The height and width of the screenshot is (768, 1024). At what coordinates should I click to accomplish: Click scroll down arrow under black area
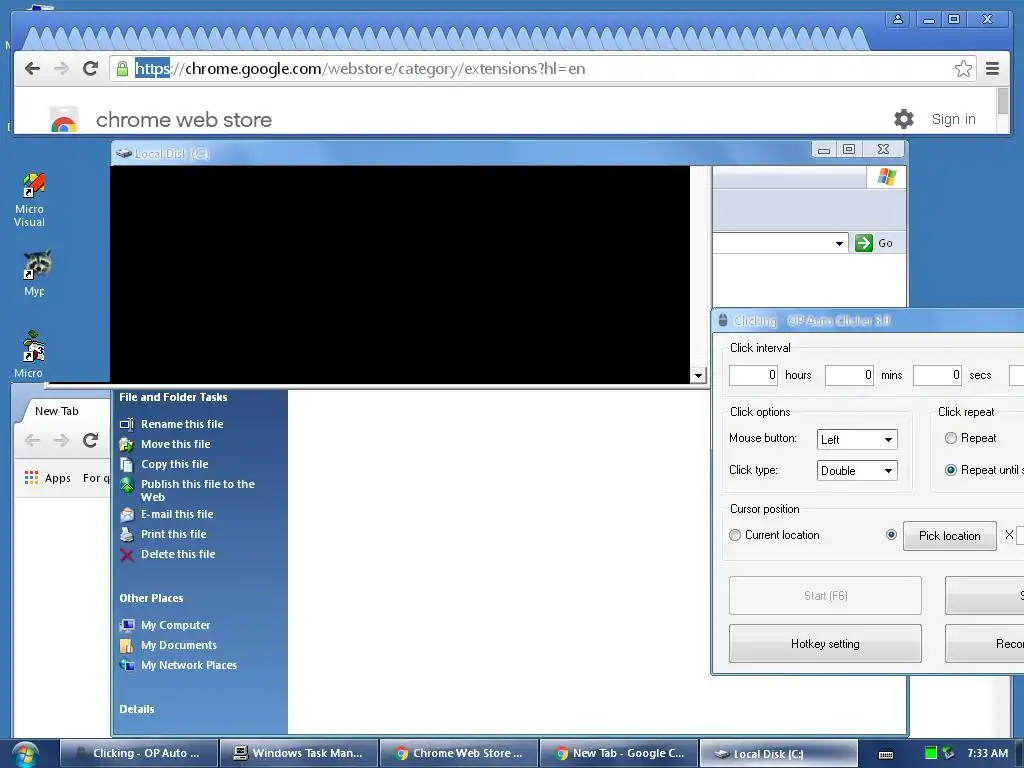click(x=698, y=376)
